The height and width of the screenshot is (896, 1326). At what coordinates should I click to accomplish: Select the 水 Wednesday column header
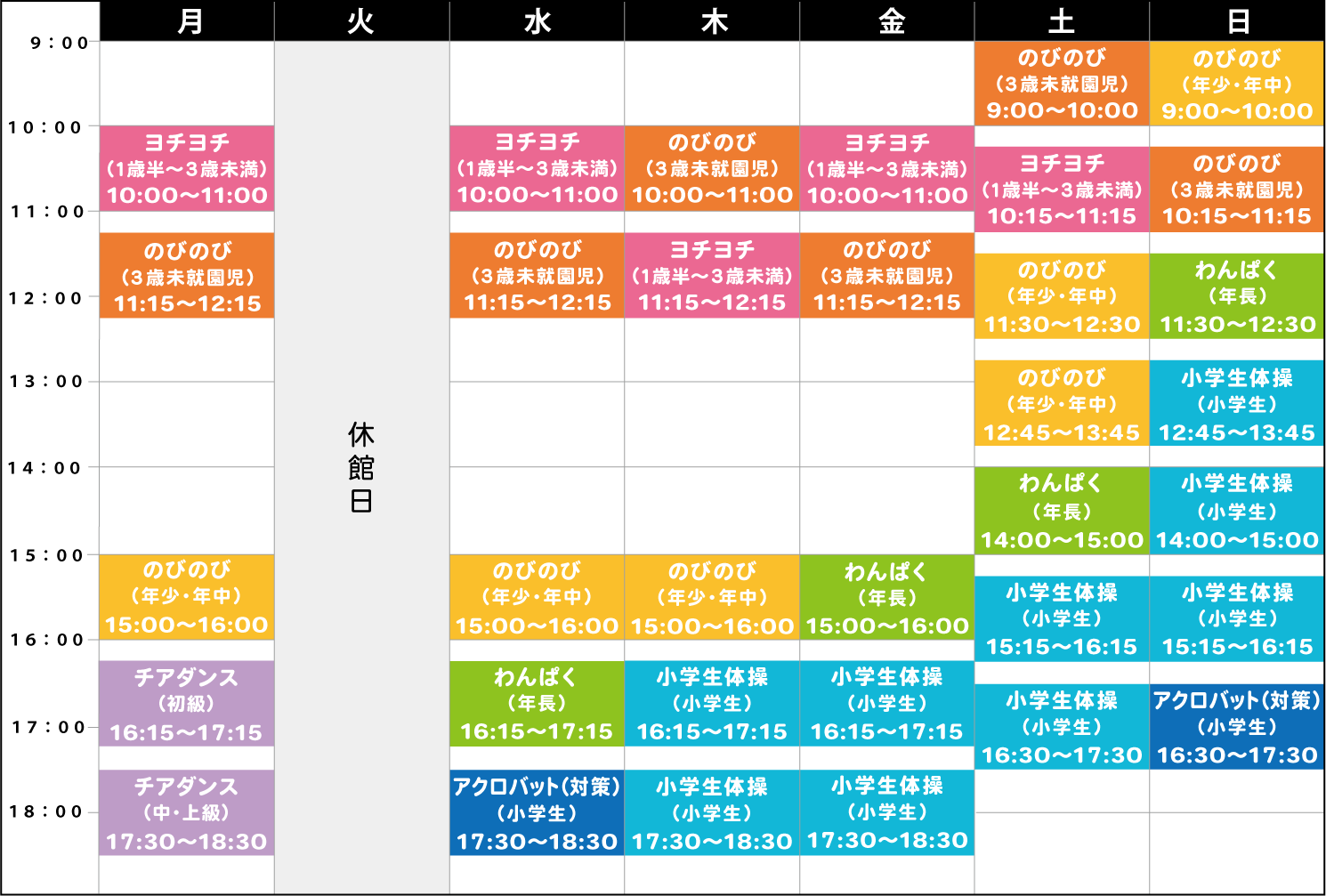pyautogui.click(x=537, y=20)
